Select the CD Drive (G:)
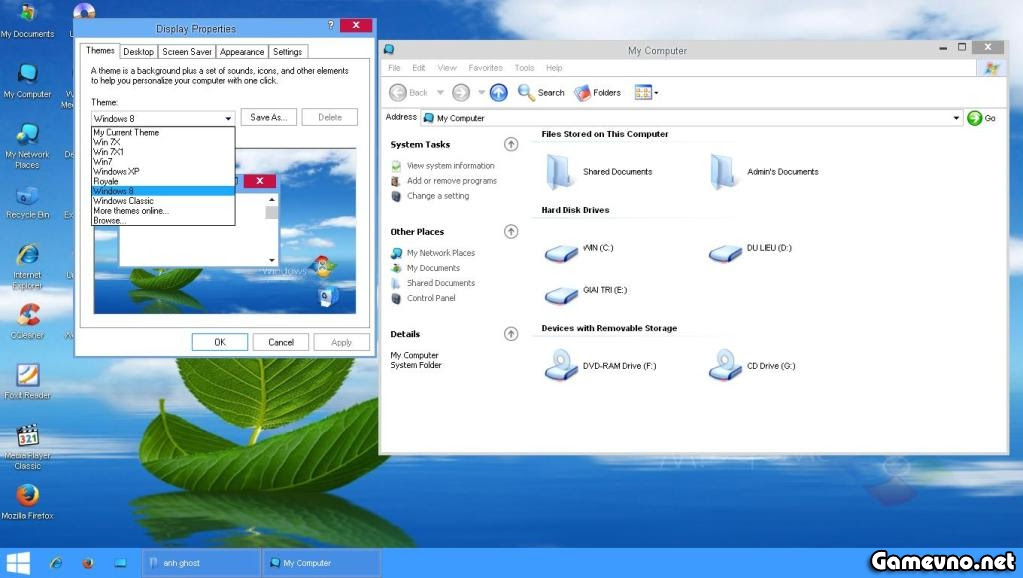 752,364
